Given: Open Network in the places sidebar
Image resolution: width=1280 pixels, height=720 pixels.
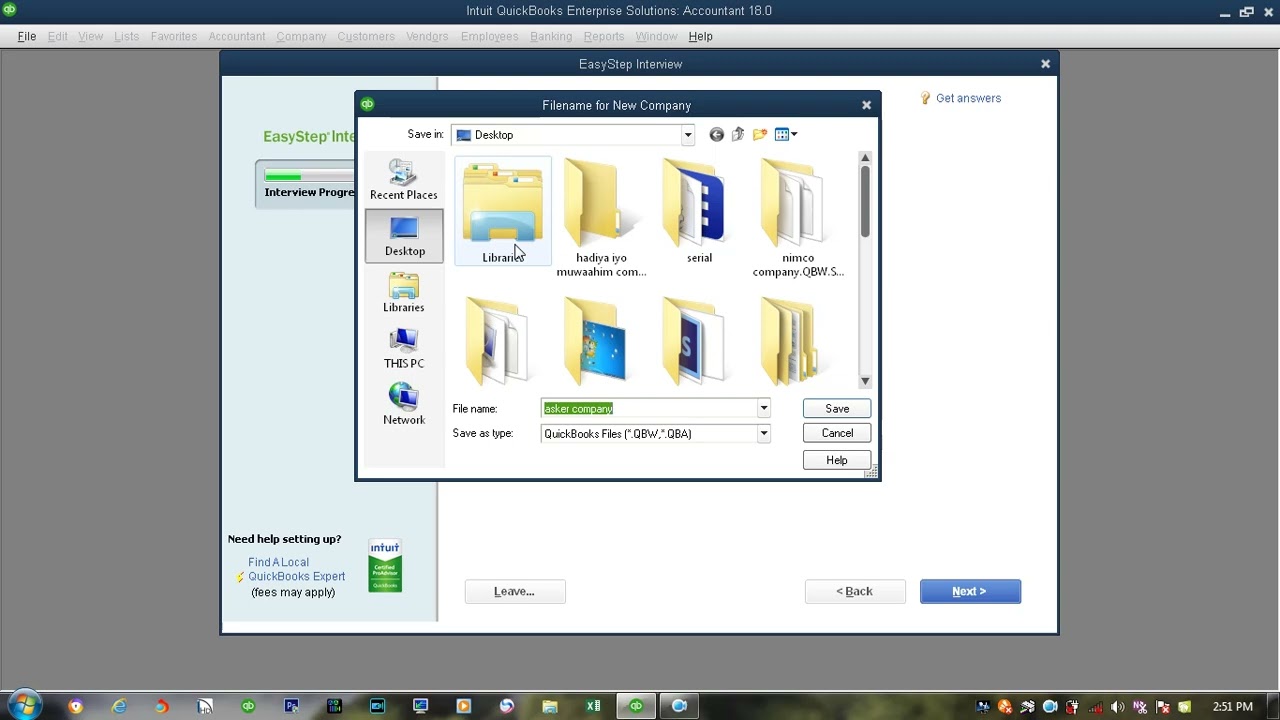Looking at the screenshot, I should (404, 405).
